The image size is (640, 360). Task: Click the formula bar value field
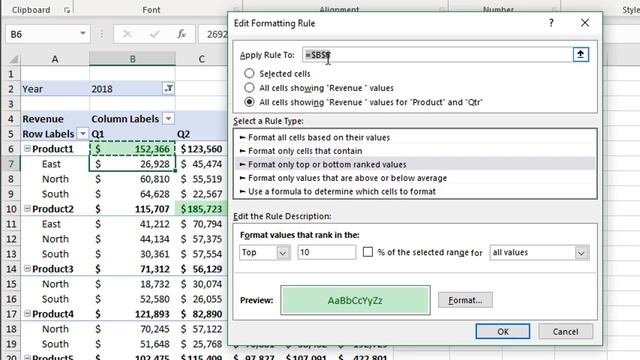214,34
